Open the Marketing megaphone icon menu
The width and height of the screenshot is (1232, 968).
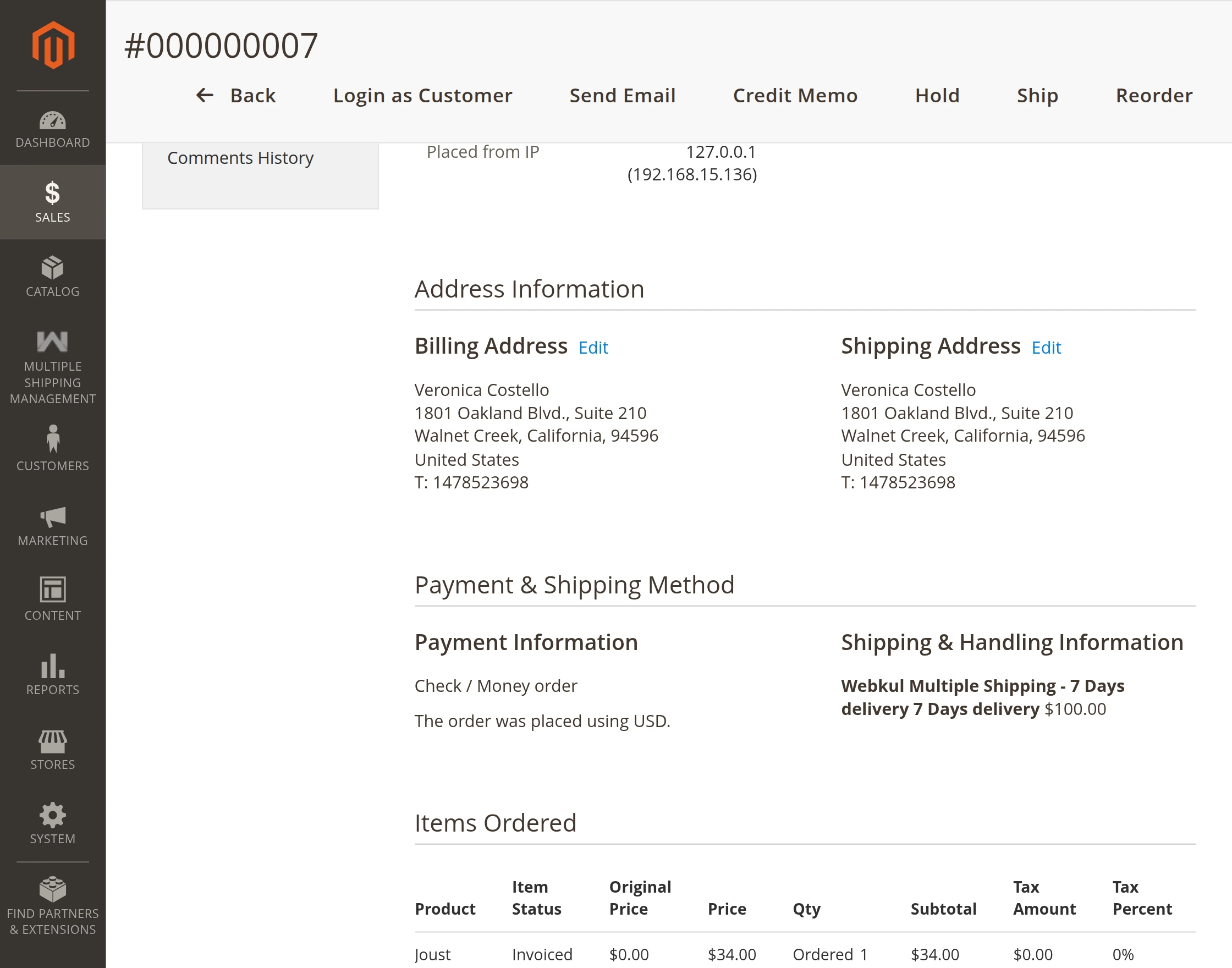[53, 526]
